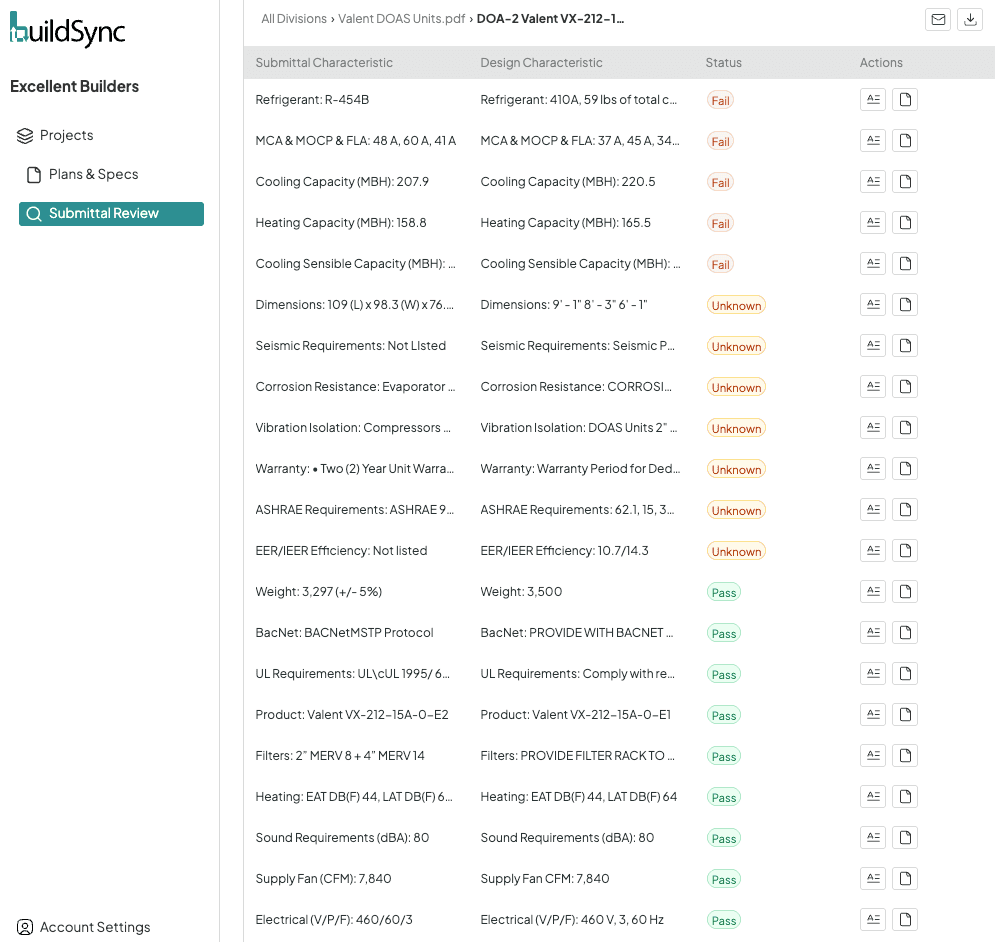Open document icon for Warranty row
Image resolution: width=995 pixels, height=942 pixels.
click(905, 468)
